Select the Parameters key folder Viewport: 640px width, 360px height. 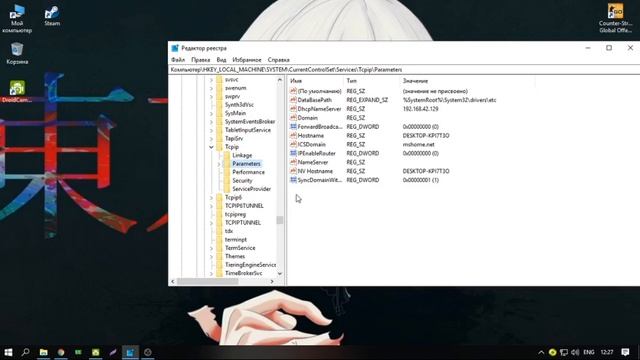pyautogui.click(x=246, y=164)
